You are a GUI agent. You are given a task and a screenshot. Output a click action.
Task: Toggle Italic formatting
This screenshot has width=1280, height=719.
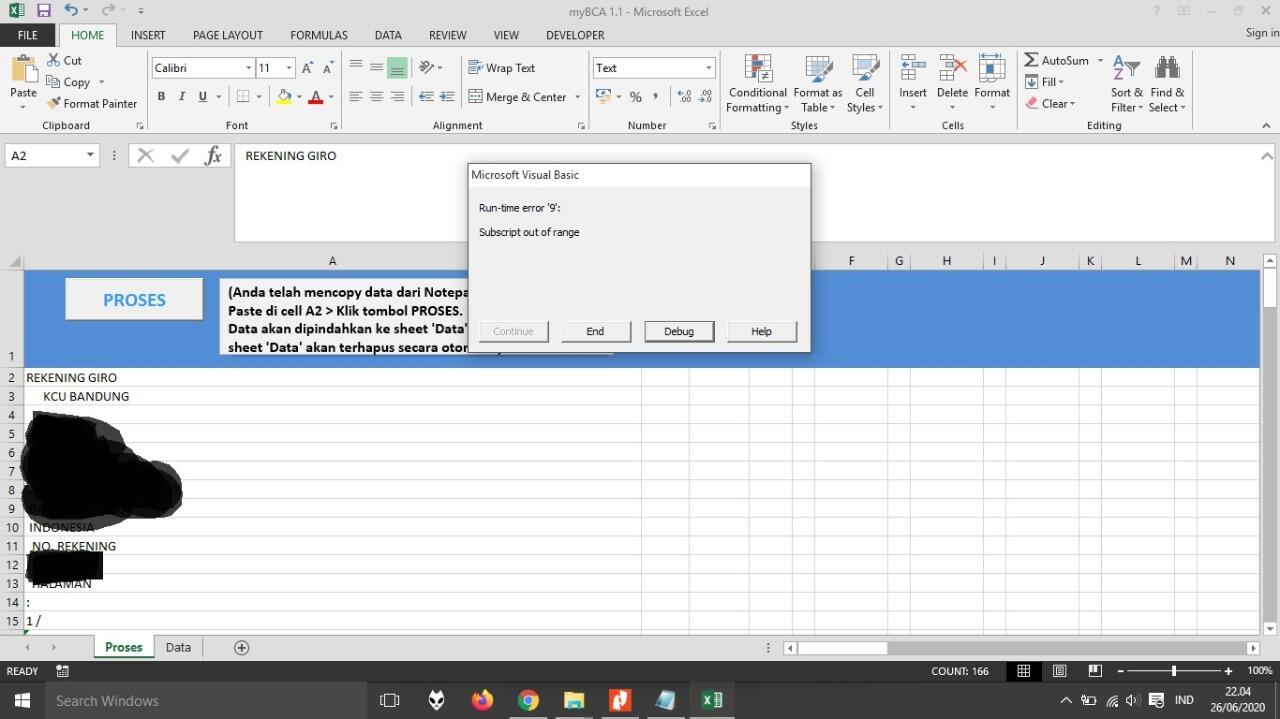182,97
